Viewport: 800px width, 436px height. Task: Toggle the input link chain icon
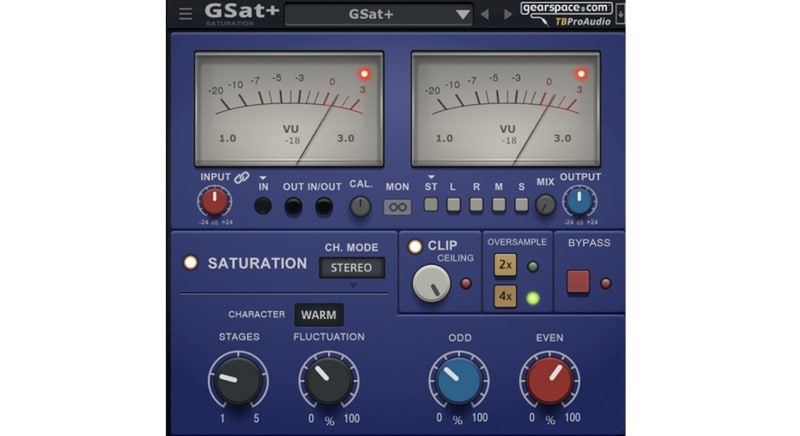click(241, 177)
